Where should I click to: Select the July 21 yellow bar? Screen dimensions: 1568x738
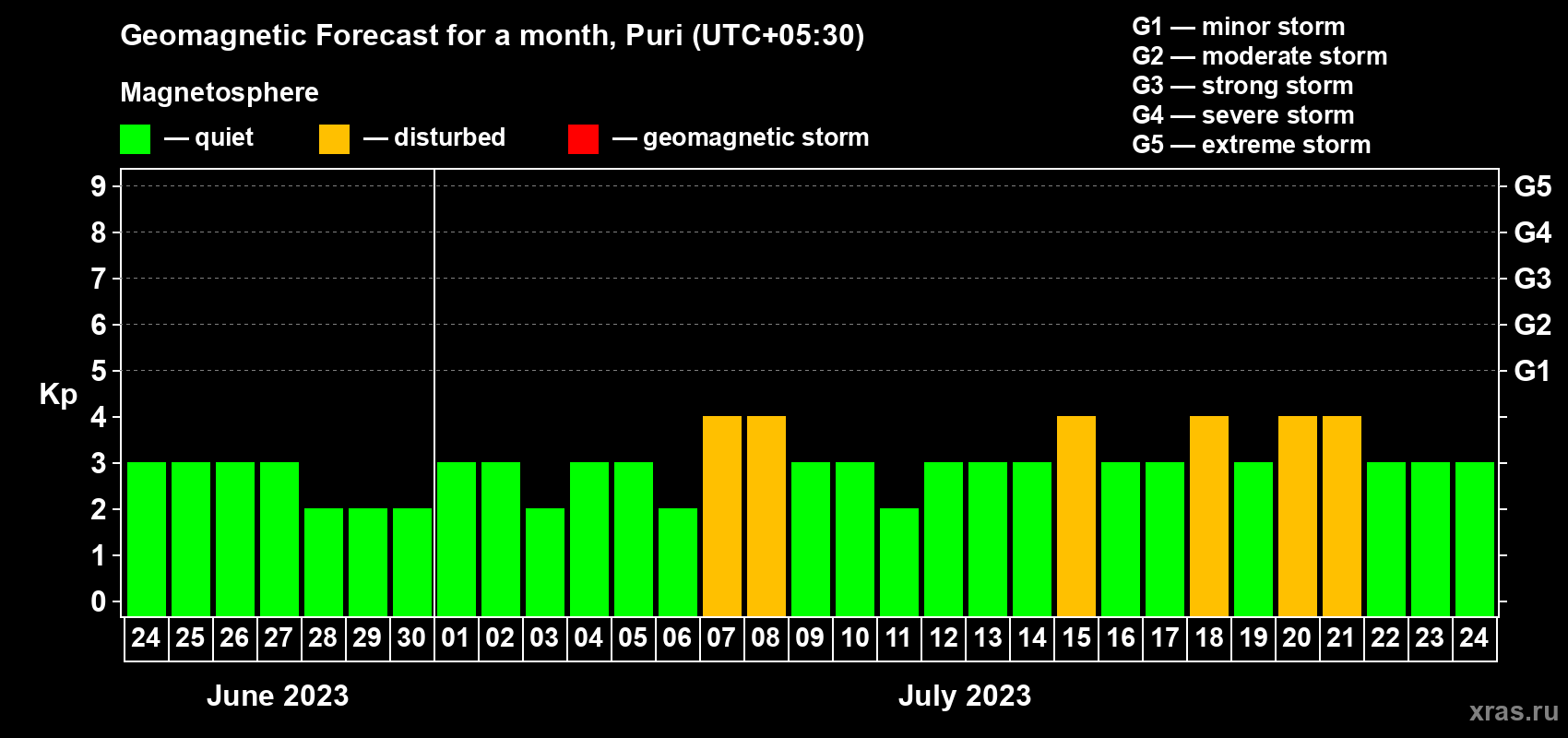pyautogui.click(x=1342, y=517)
